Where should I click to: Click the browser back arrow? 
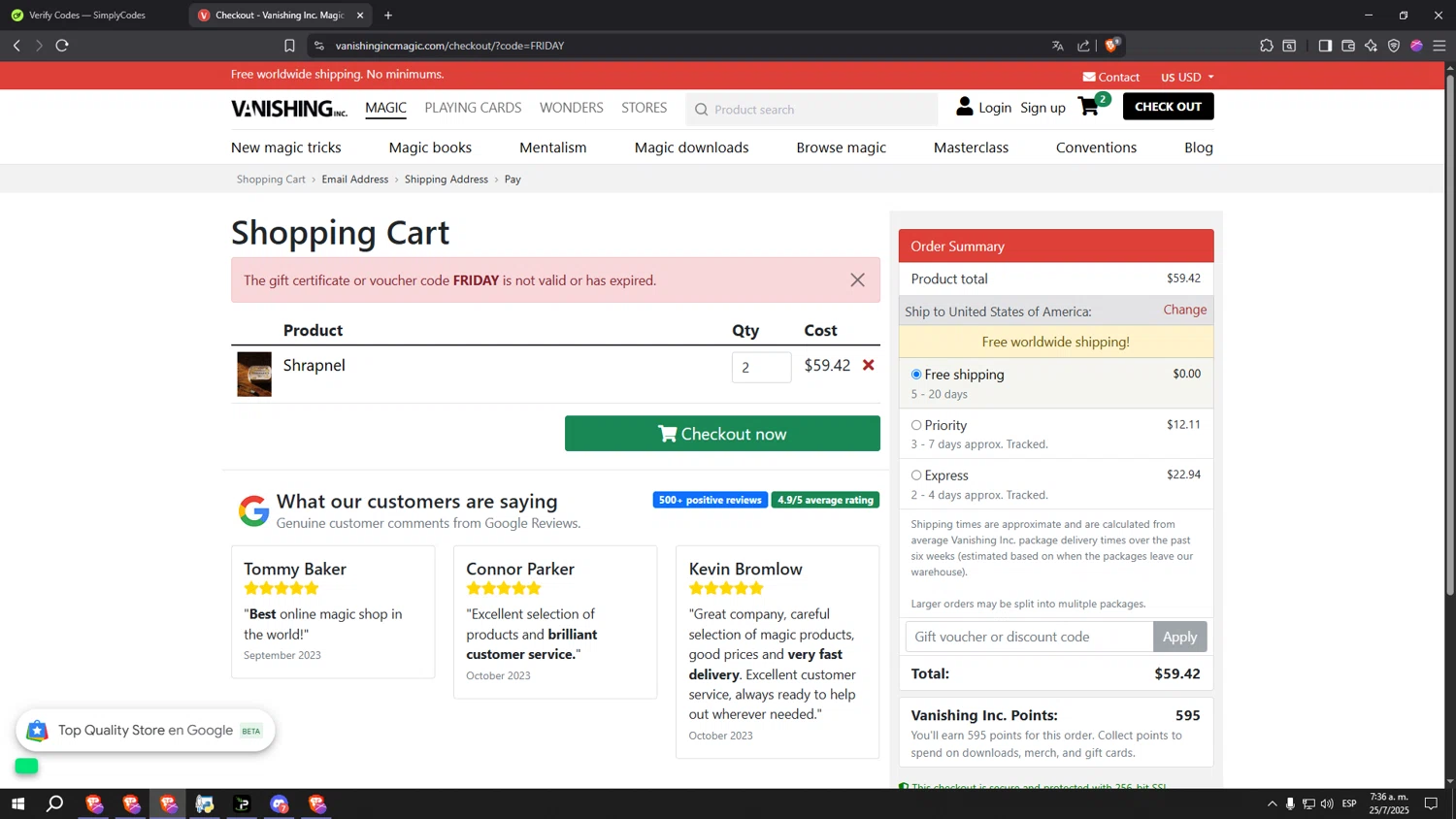pos(17,46)
